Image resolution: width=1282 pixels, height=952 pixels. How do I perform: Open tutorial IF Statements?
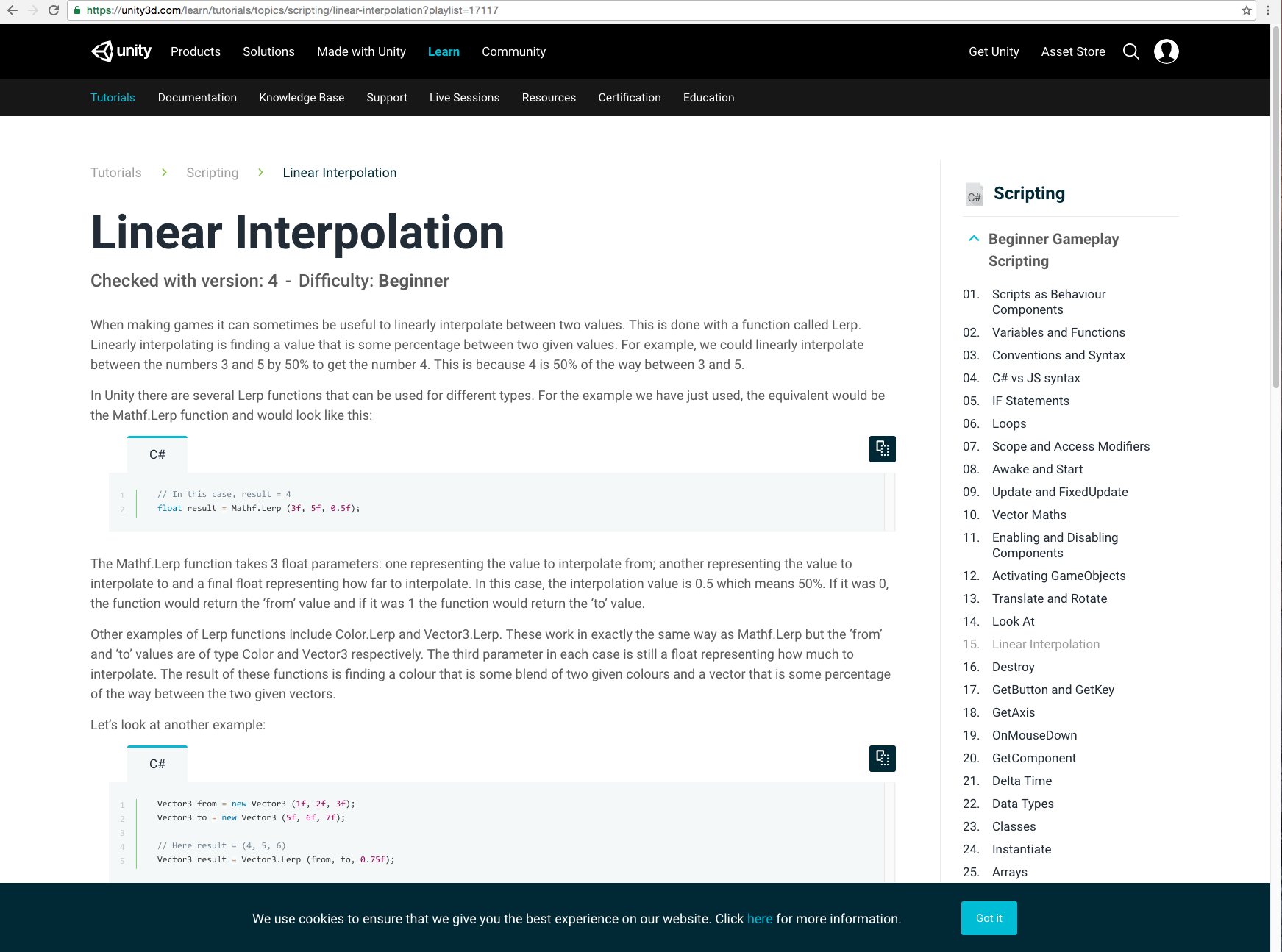tap(1030, 401)
